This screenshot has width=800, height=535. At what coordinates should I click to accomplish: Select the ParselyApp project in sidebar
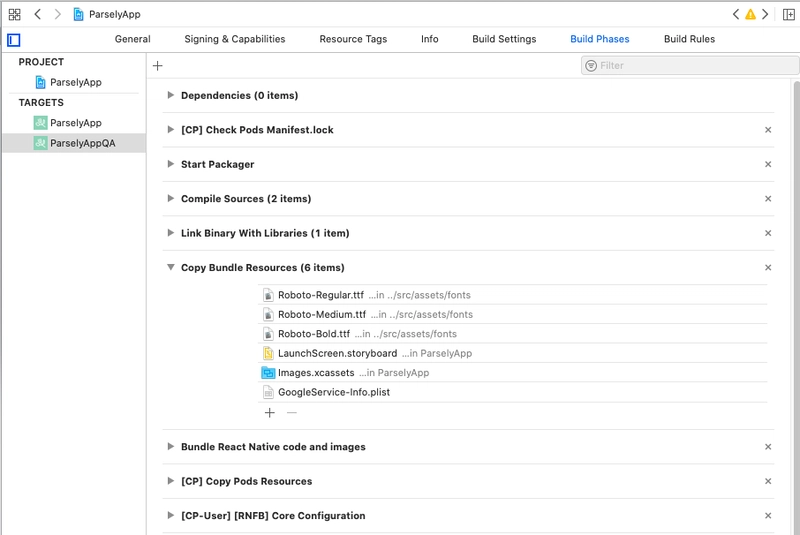75,82
